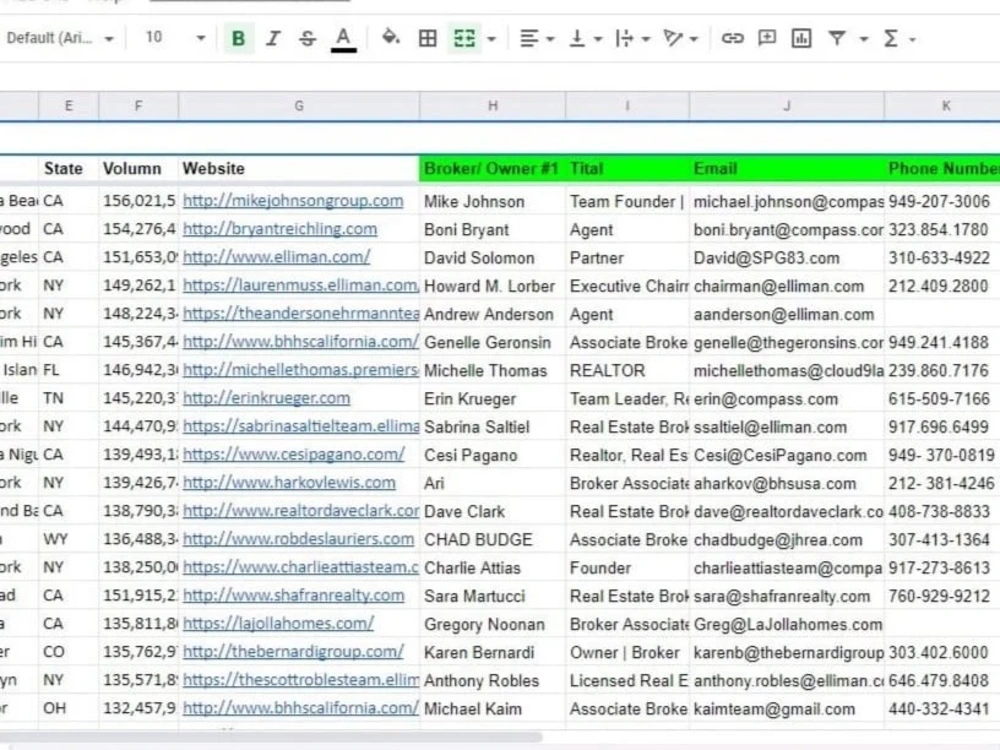Click the merge cells icon
The width and height of the screenshot is (1000, 750).
click(x=463, y=37)
